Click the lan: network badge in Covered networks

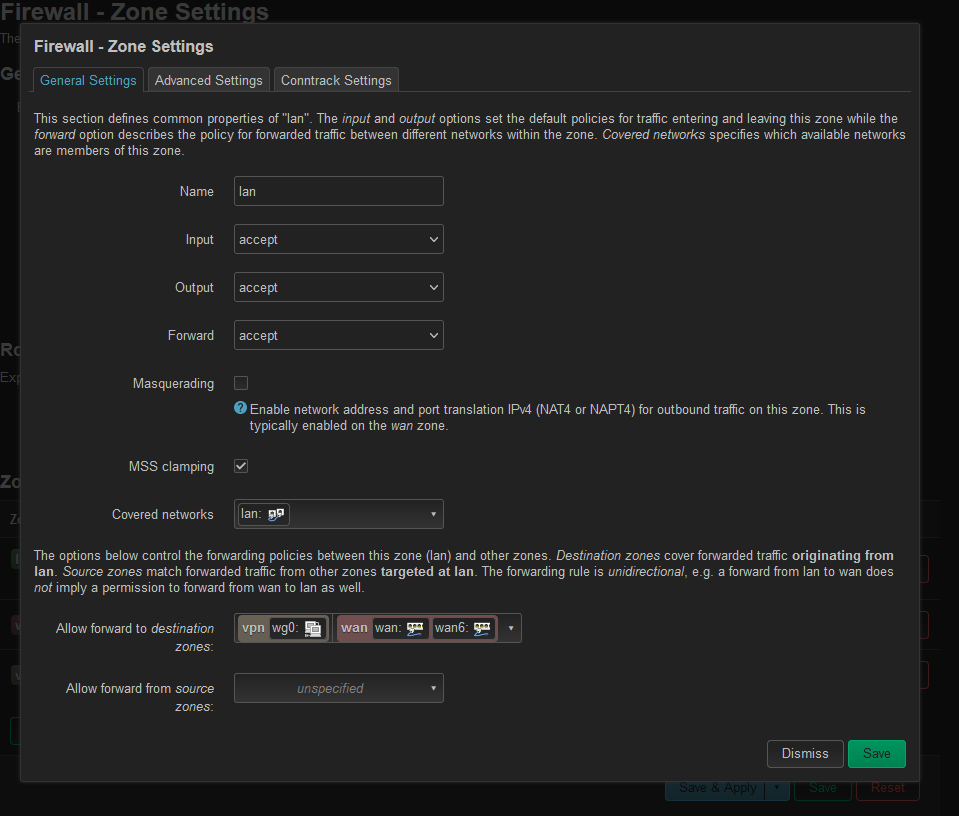[x=263, y=514]
